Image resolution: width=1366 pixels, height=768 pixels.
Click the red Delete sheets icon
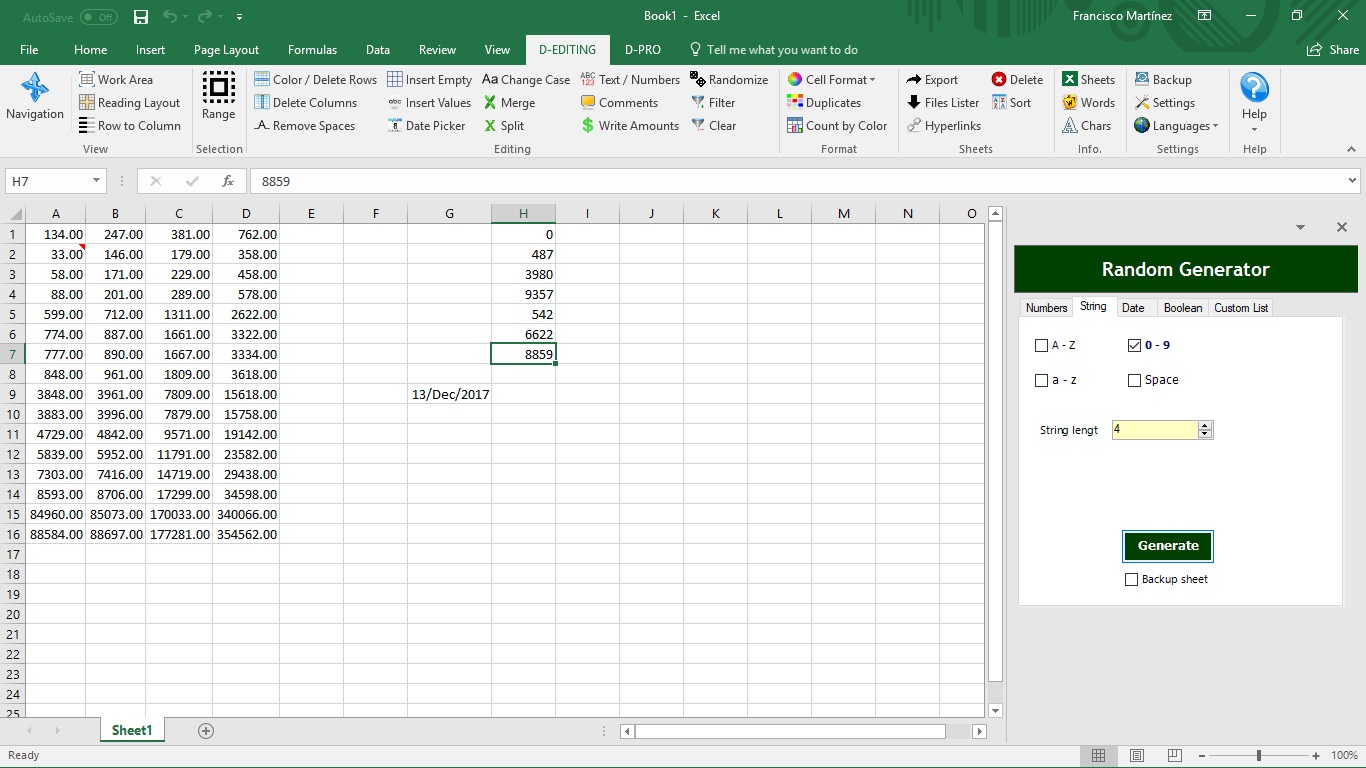[999, 80]
